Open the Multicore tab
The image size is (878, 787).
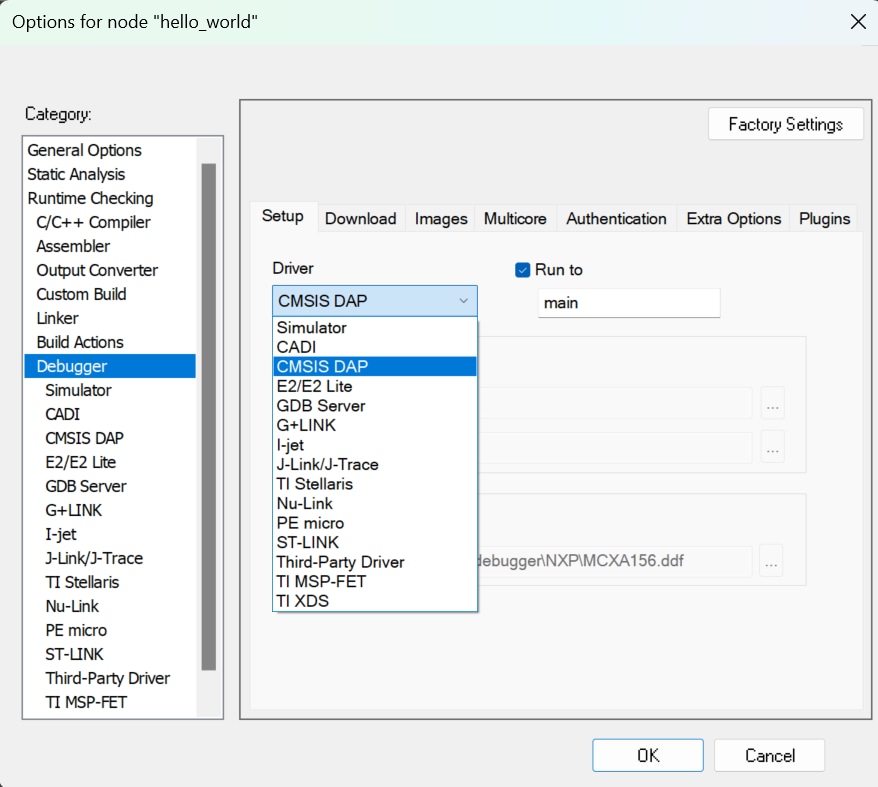tap(515, 219)
